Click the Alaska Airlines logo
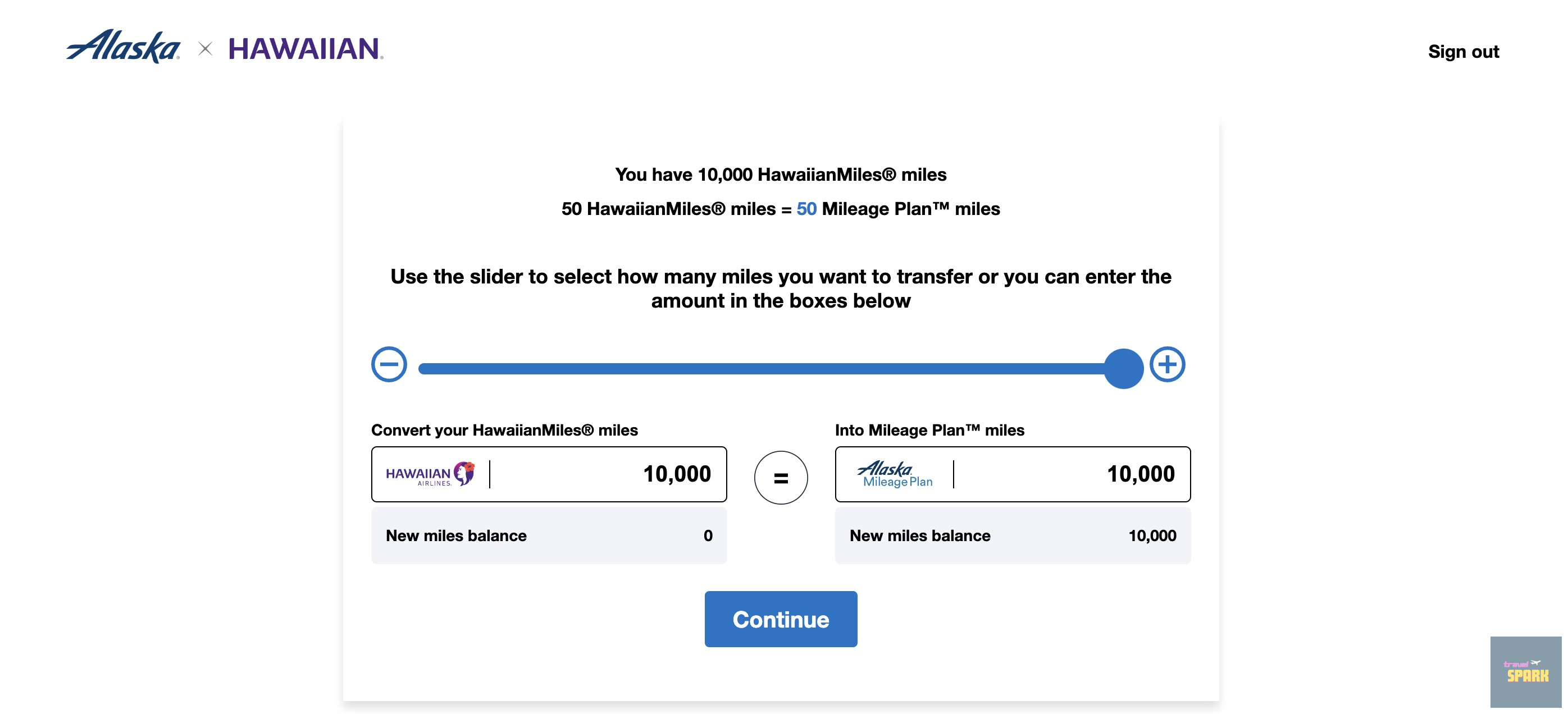 [123, 47]
